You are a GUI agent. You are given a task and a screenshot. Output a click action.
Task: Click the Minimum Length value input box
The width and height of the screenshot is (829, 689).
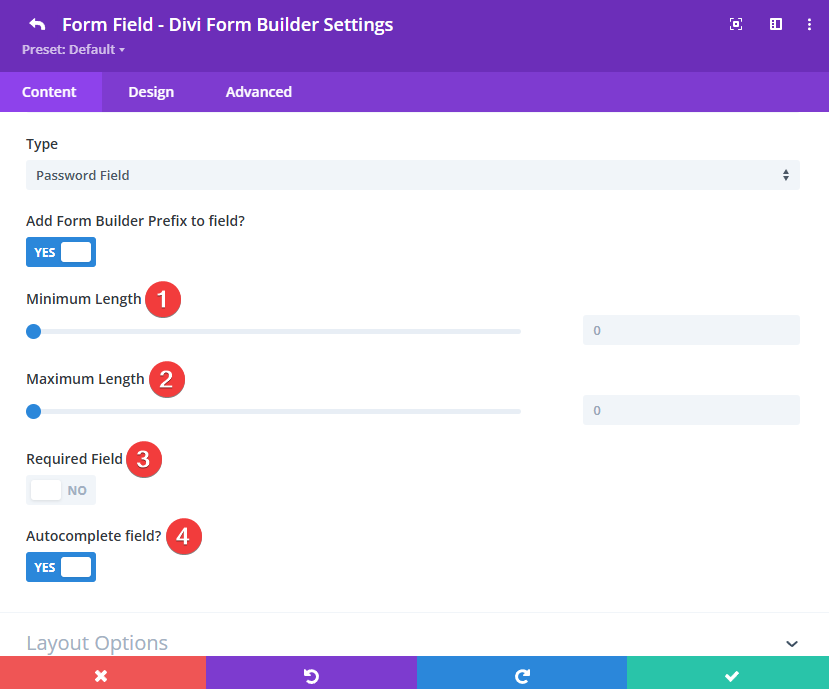(x=691, y=330)
